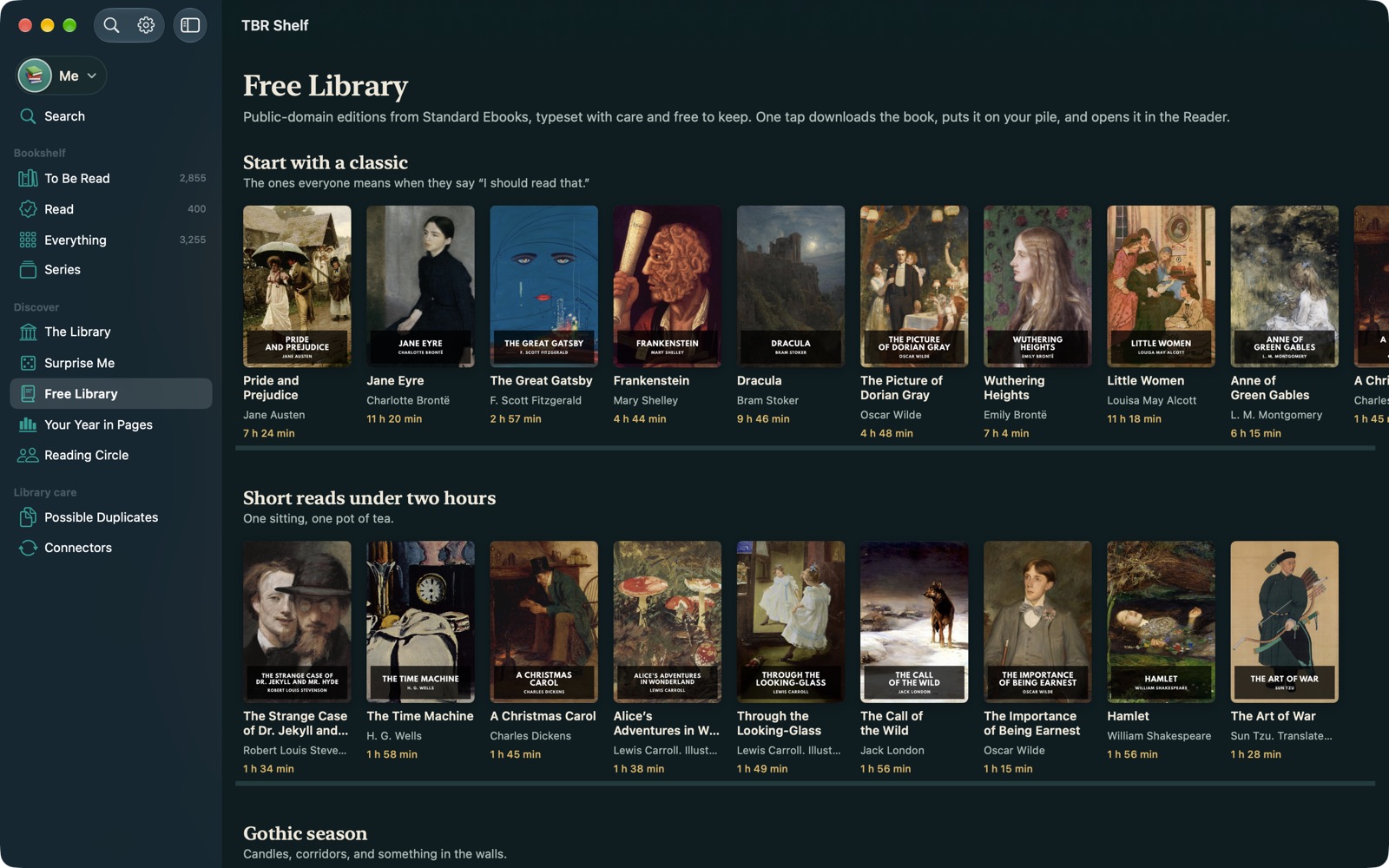
Task: Click The Great Gatsby title
Action: pyautogui.click(x=541, y=380)
